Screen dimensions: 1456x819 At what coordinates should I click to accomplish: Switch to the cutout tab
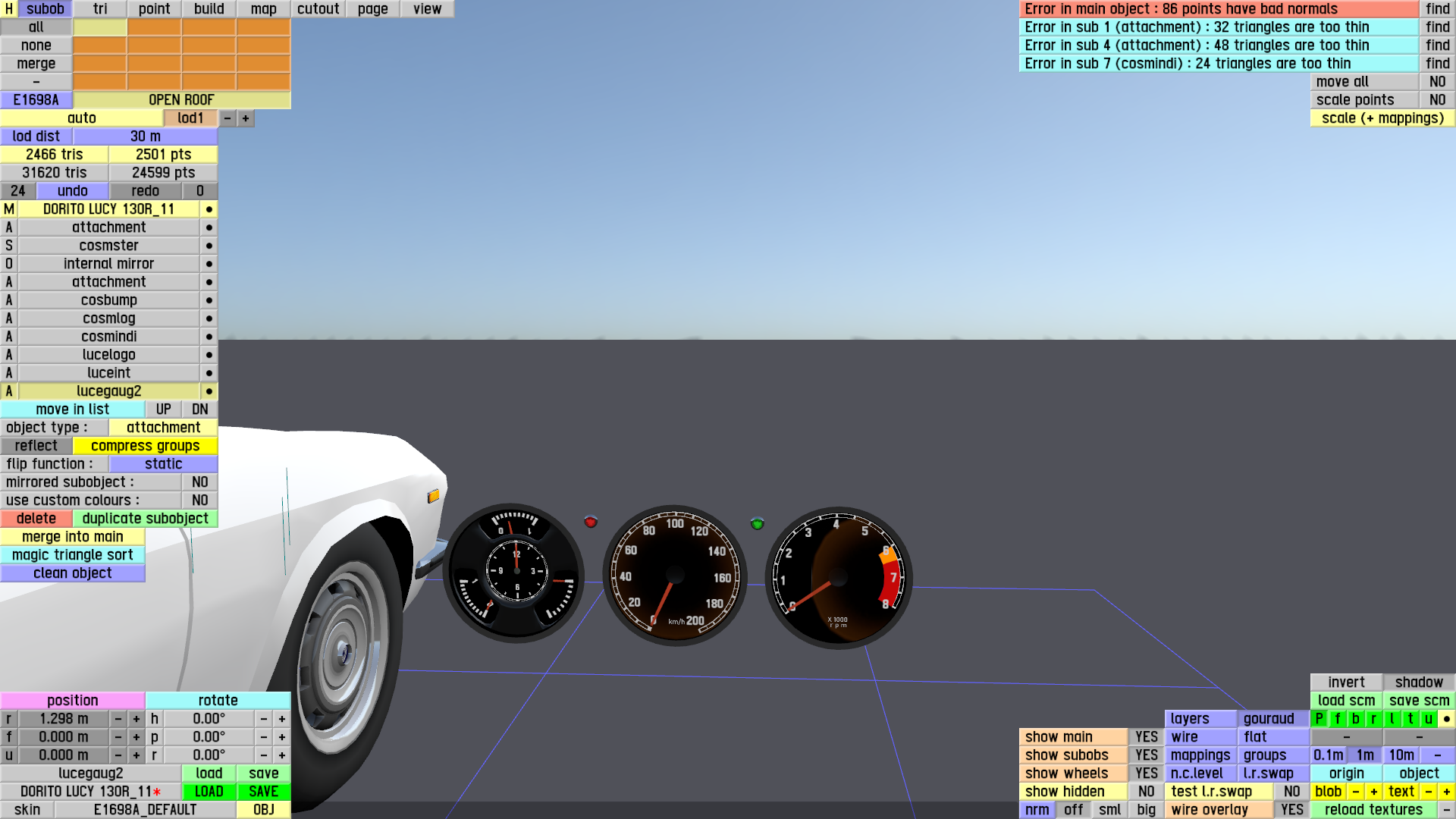coord(318,9)
